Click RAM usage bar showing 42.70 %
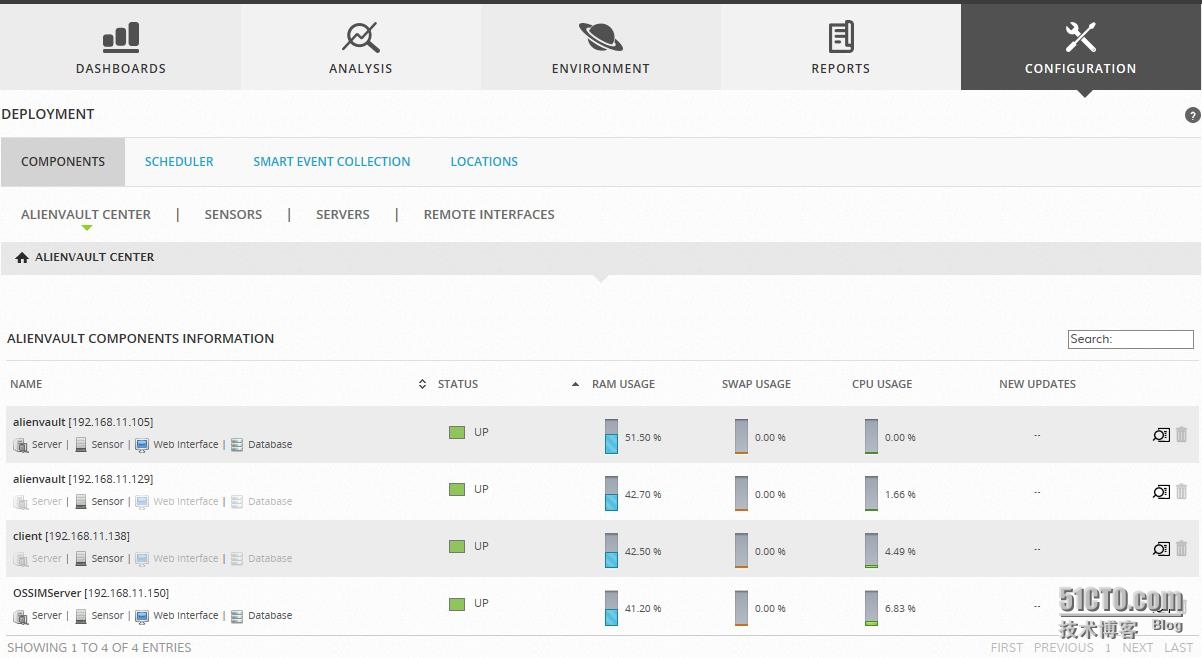This screenshot has width=1202, height=658. 611,494
